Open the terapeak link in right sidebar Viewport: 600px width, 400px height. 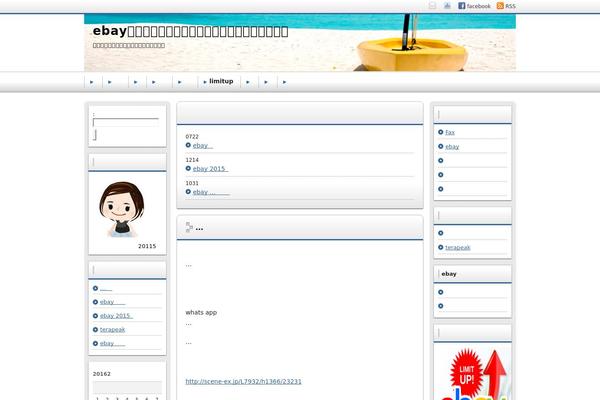[458, 248]
